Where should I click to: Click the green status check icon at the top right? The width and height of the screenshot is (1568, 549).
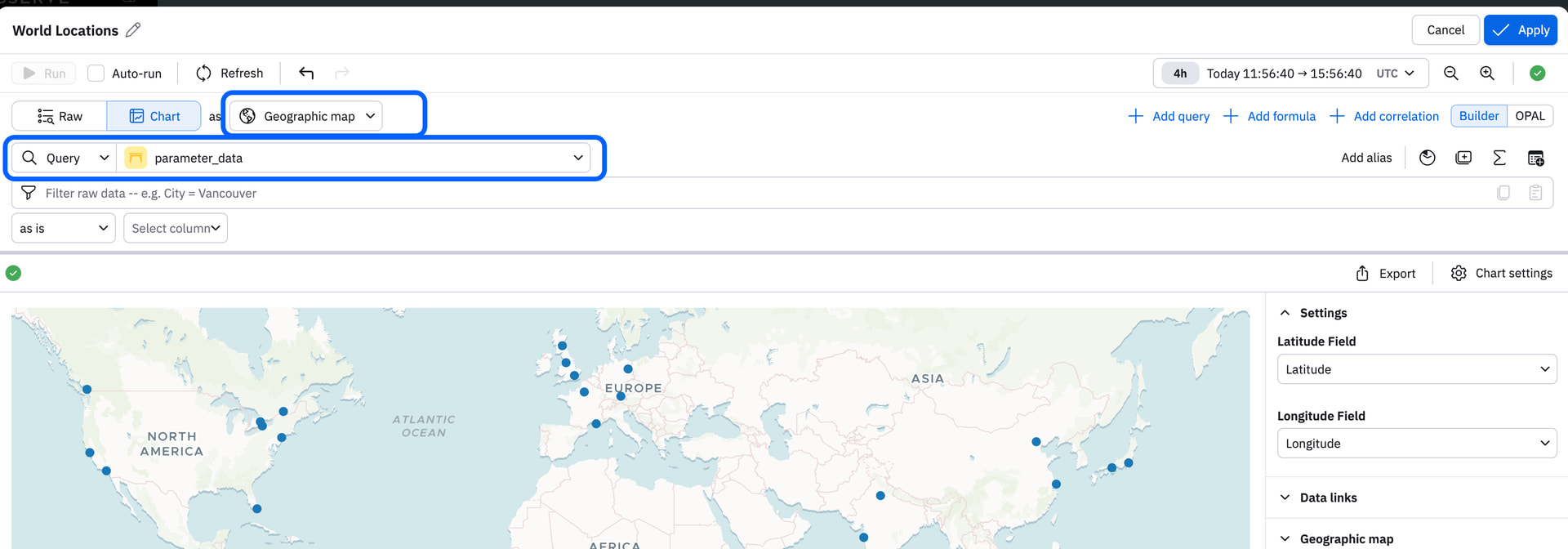click(1537, 73)
